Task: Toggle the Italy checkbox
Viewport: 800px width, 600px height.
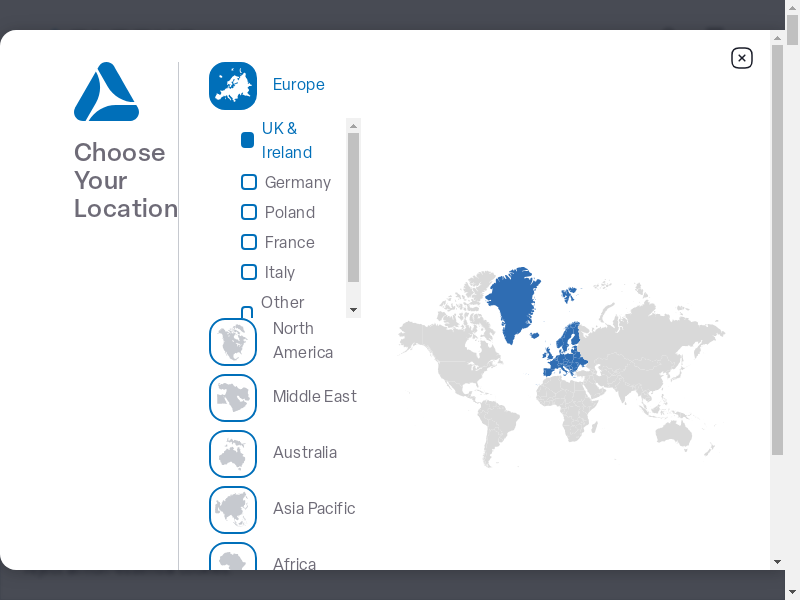Action: 249,272
